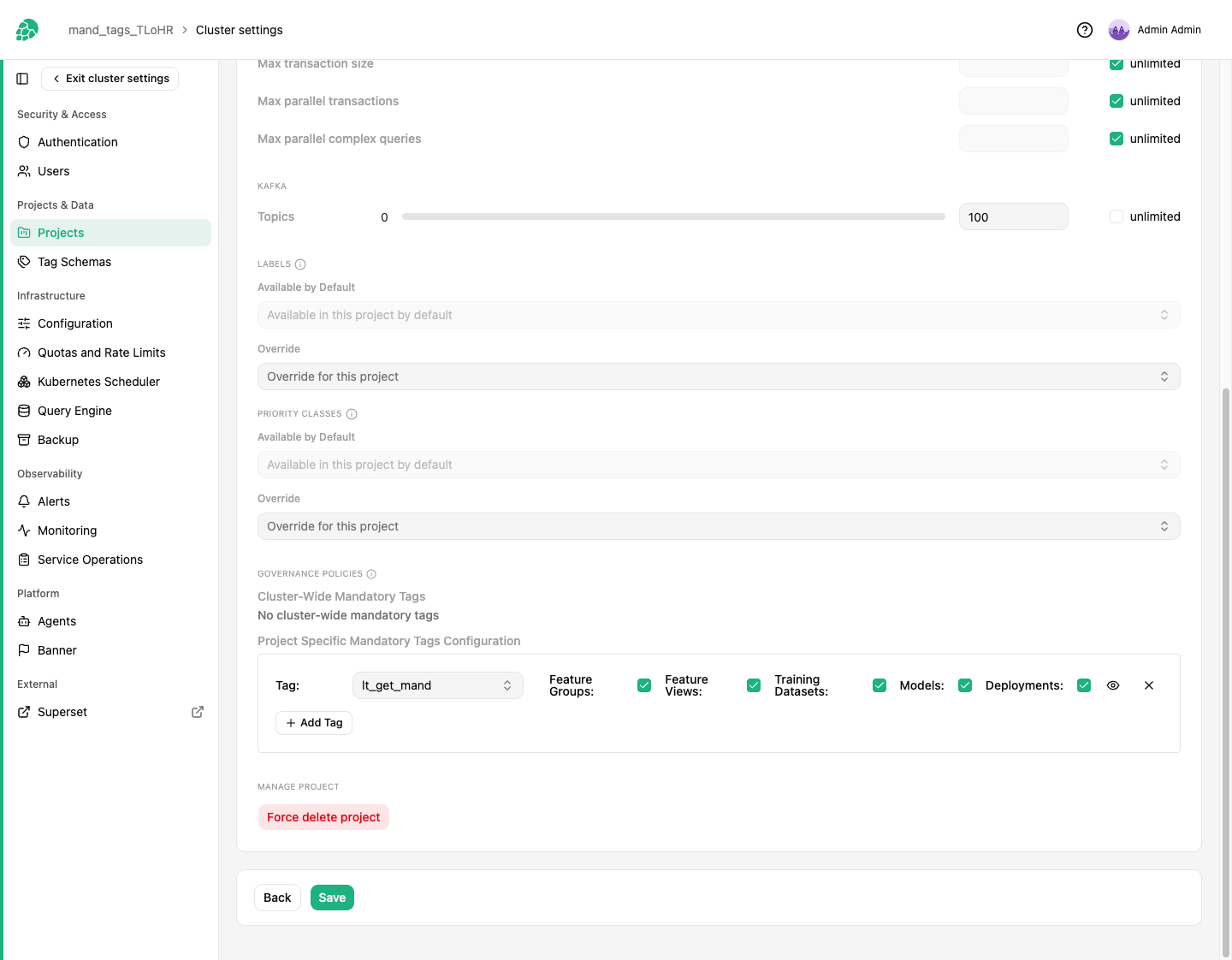Open Quotas and Rate Limits
The width and height of the screenshot is (1232, 960).
pyautogui.click(x=110, y=353)
